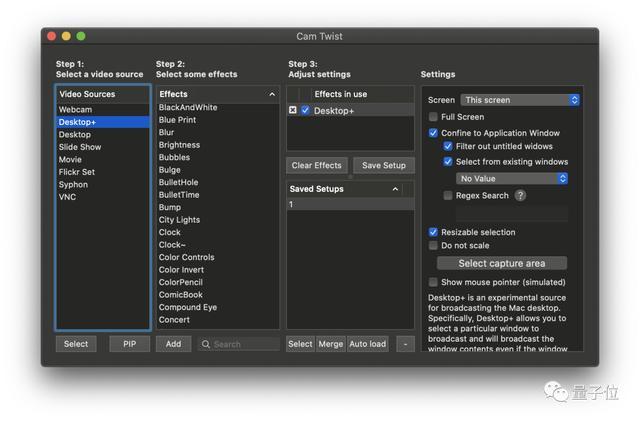This screenshot has width=640, height=421.
Task: Click the effects Search field
Action: (239, 344)
